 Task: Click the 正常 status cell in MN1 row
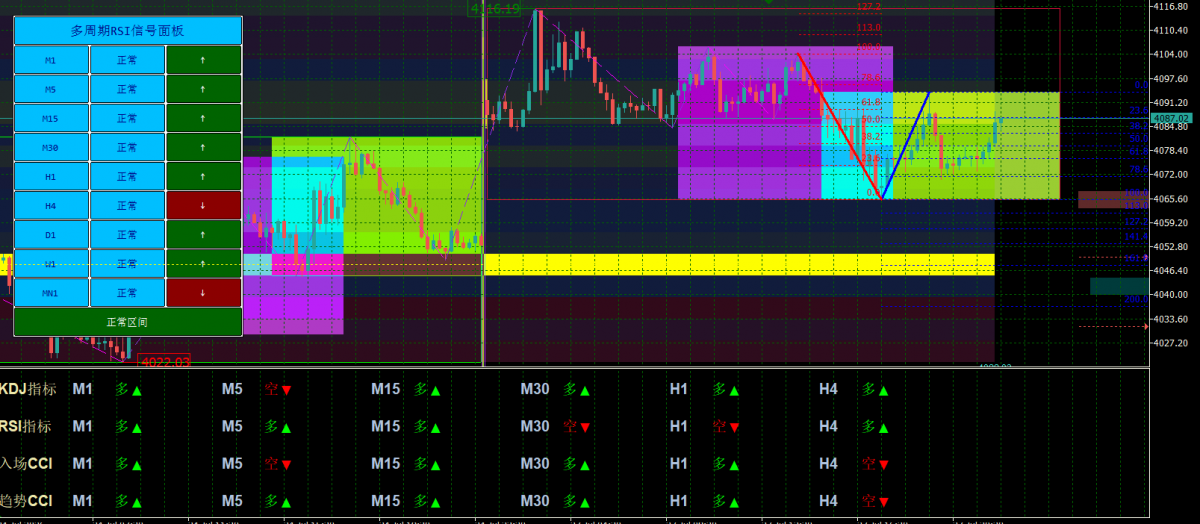(x=127, y=293)
